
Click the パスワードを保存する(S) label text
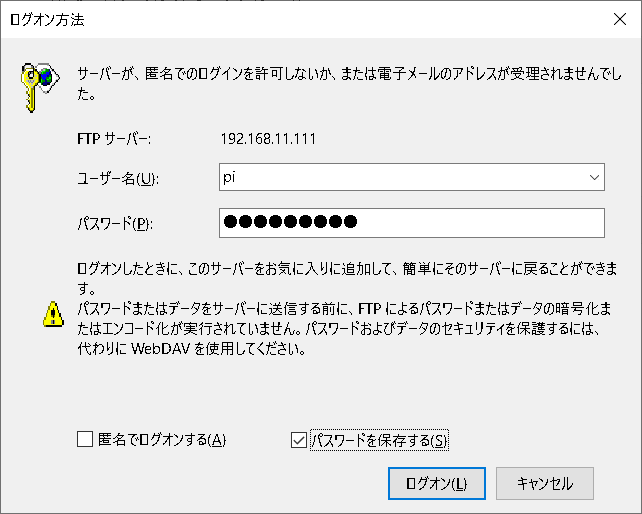click(x=379, y=440)
